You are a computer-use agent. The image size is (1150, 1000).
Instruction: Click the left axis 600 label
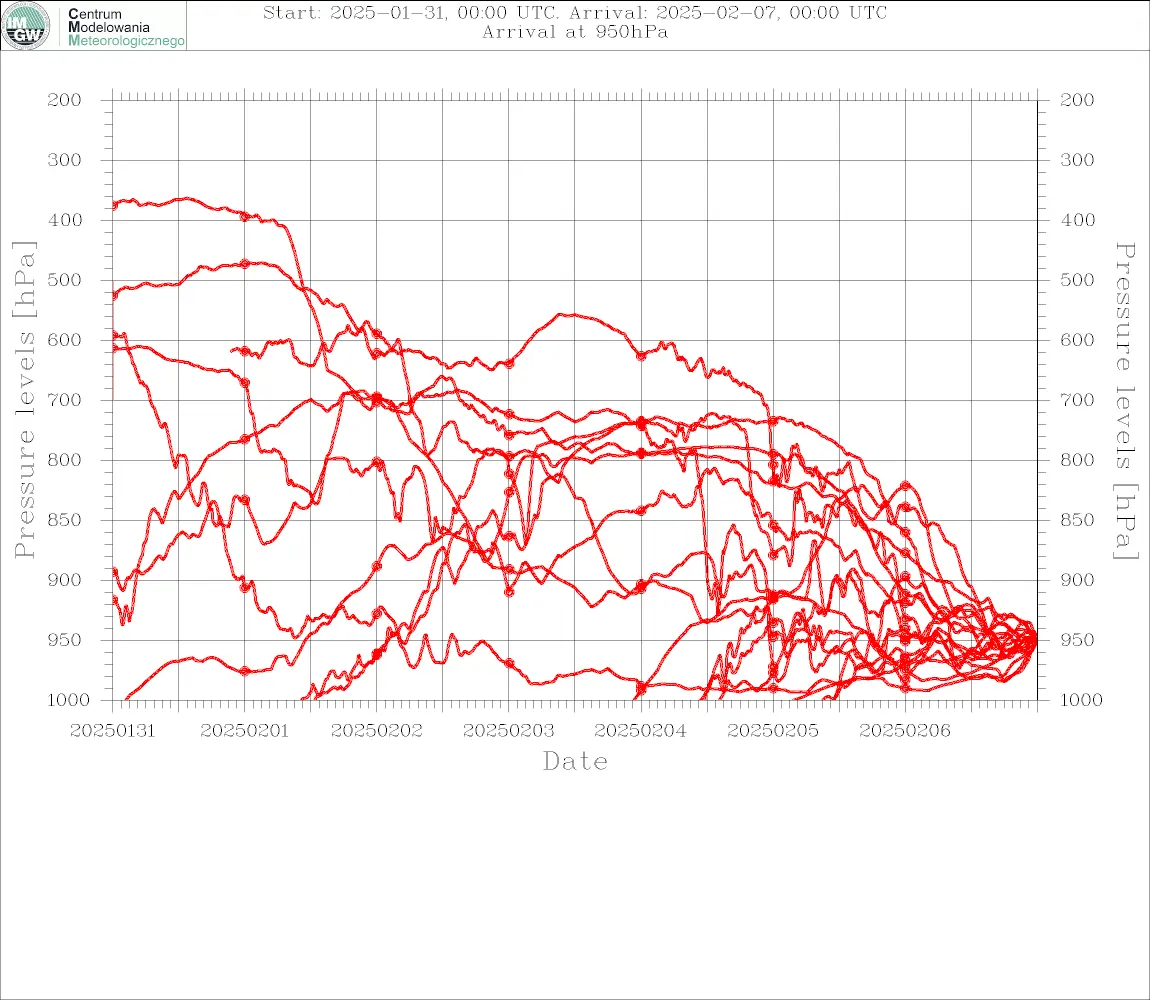(65, 340)
